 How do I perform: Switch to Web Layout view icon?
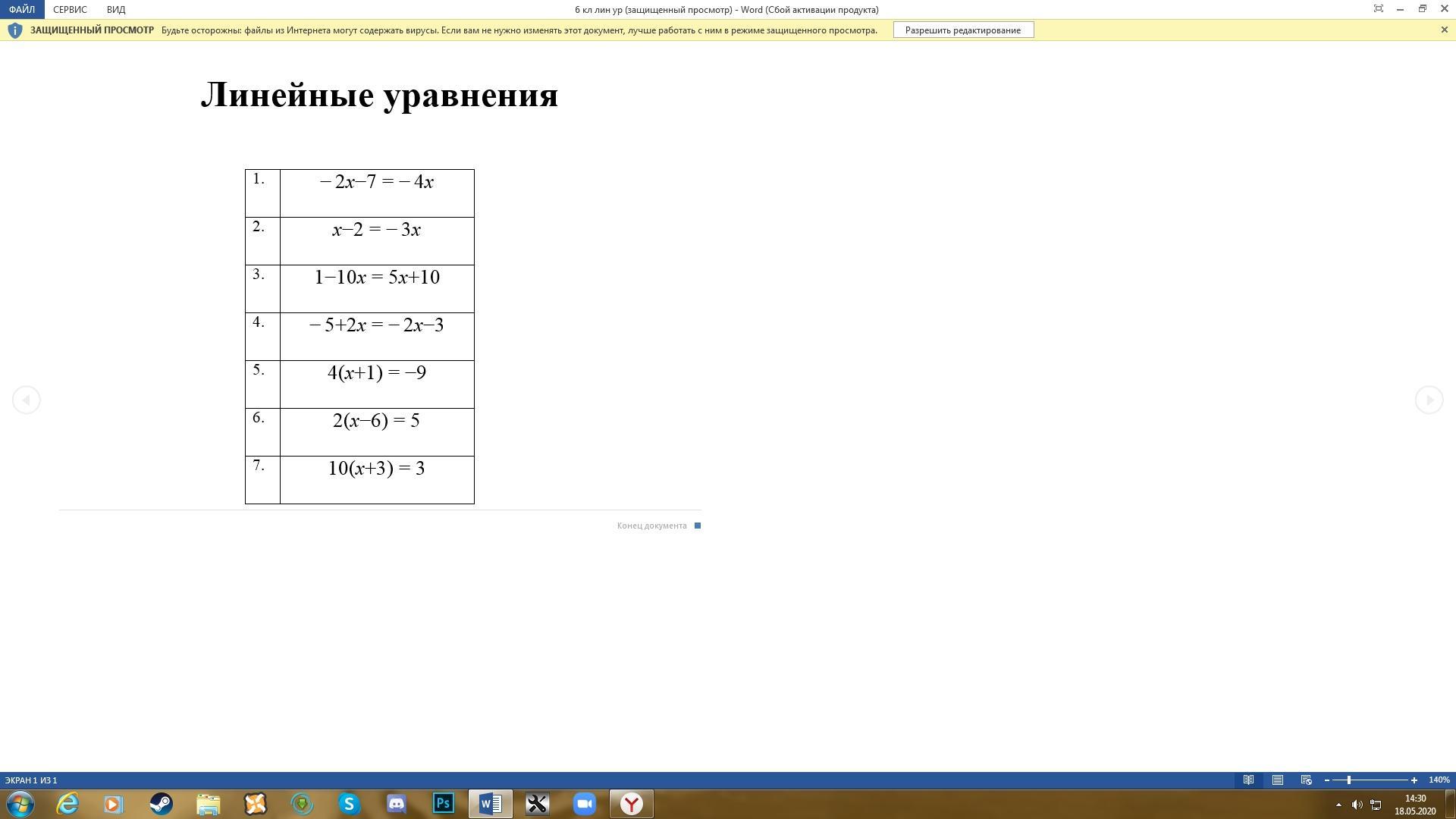1307,780
